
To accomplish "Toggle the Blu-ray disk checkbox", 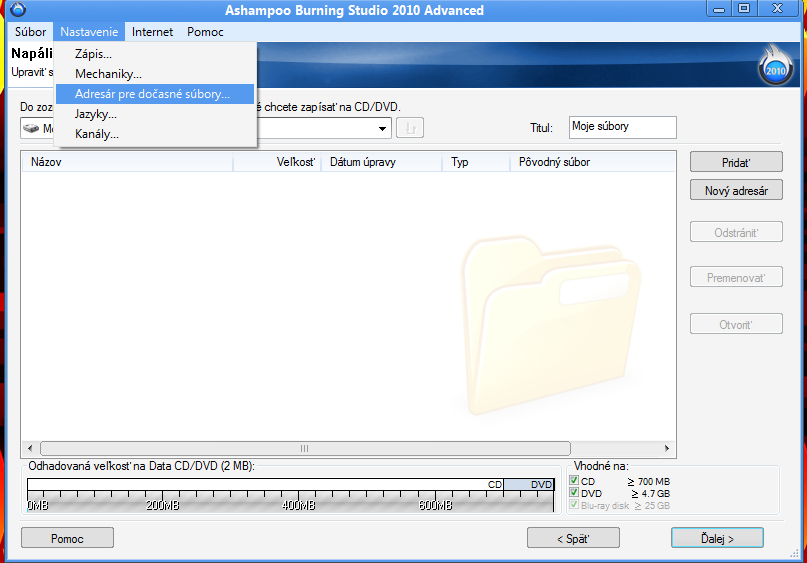I will (574, 505).
